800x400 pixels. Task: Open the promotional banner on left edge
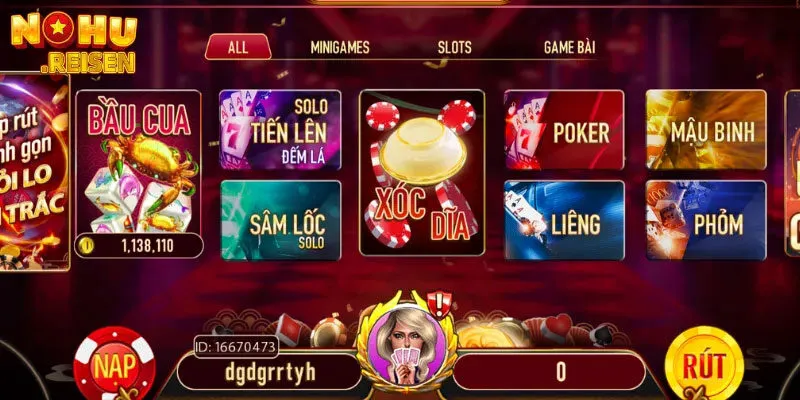coord(35,172)
